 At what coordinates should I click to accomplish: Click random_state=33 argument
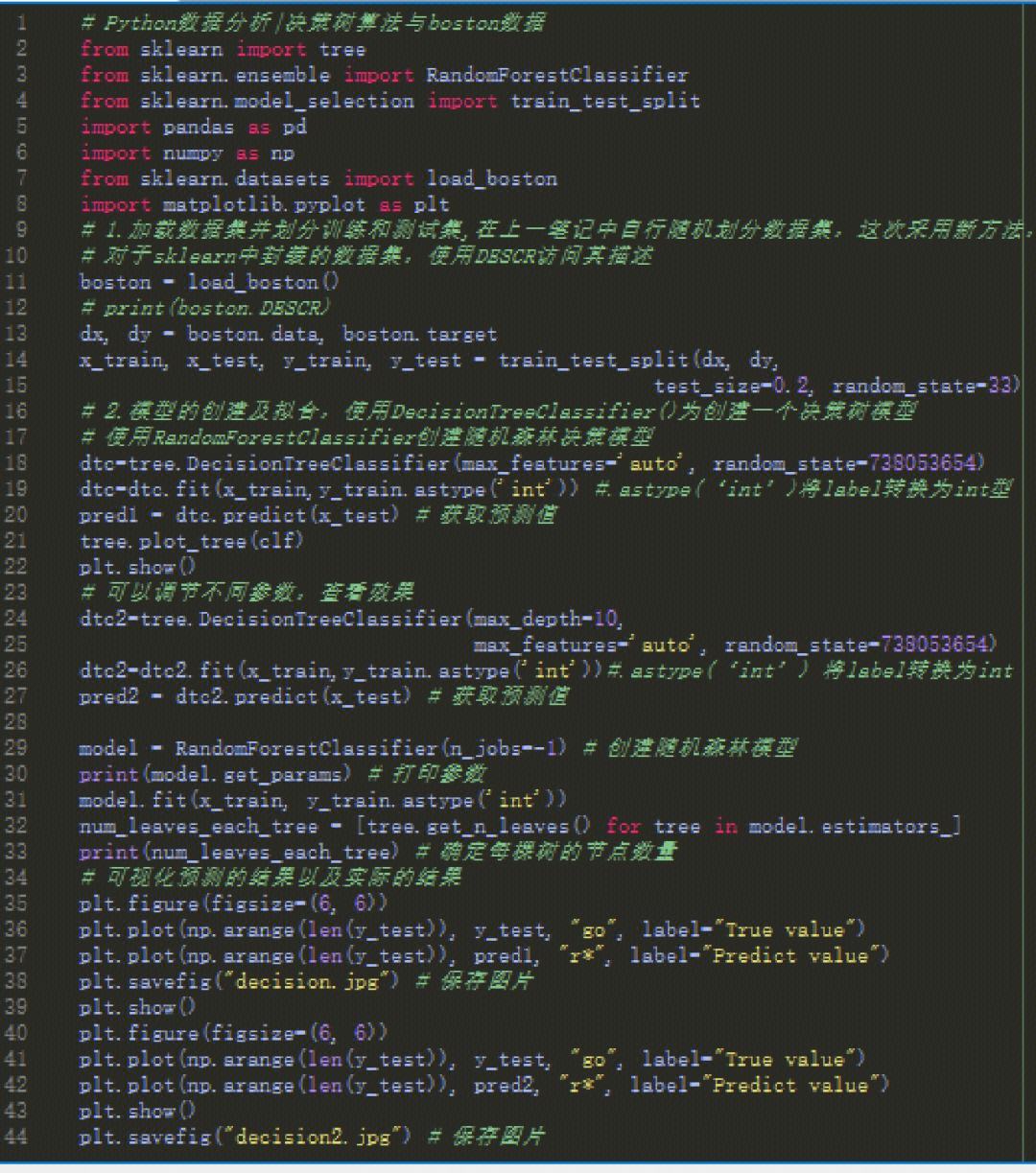point(925,386)
